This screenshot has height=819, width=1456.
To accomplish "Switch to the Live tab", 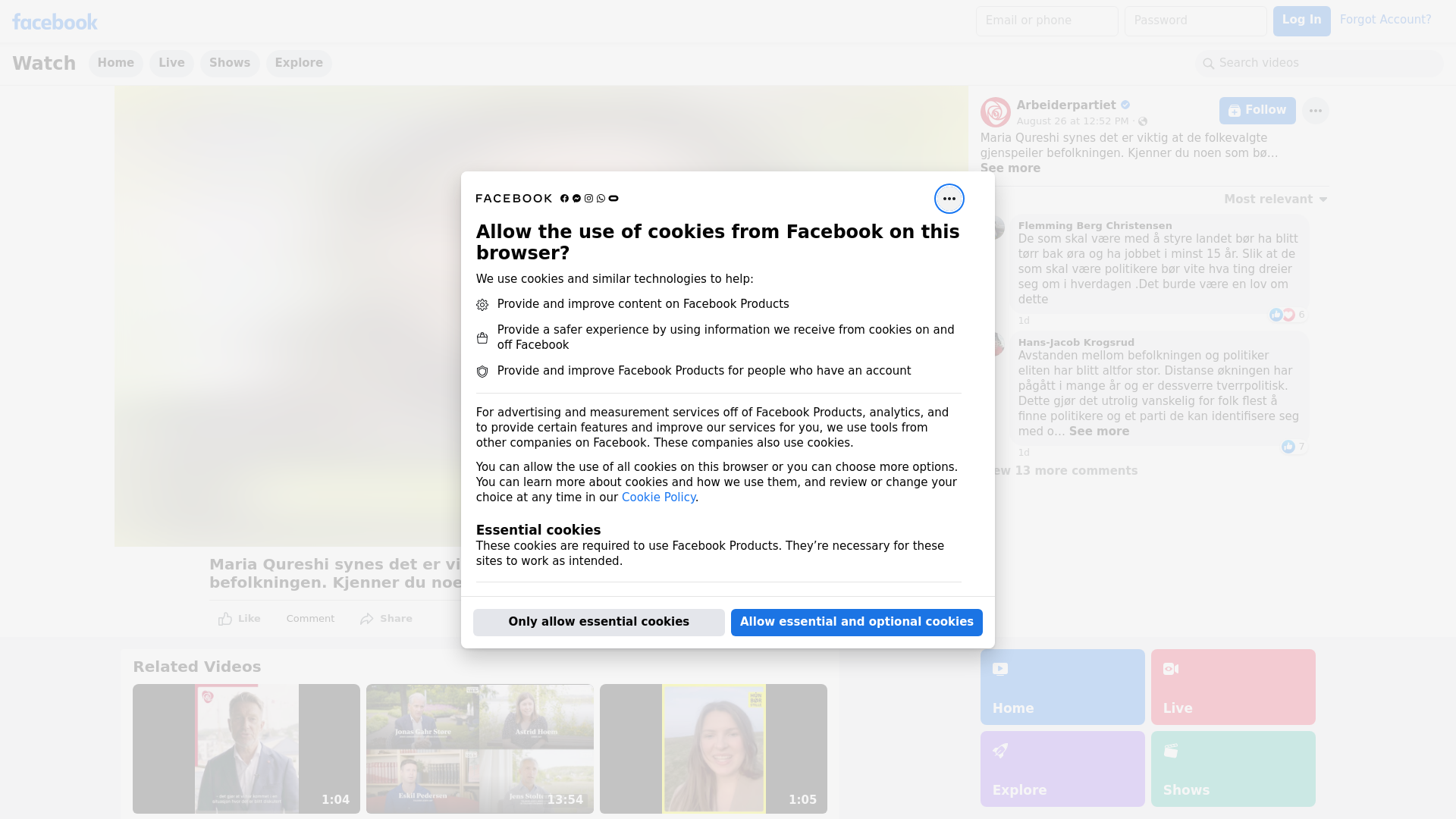I will coord(171,64).
